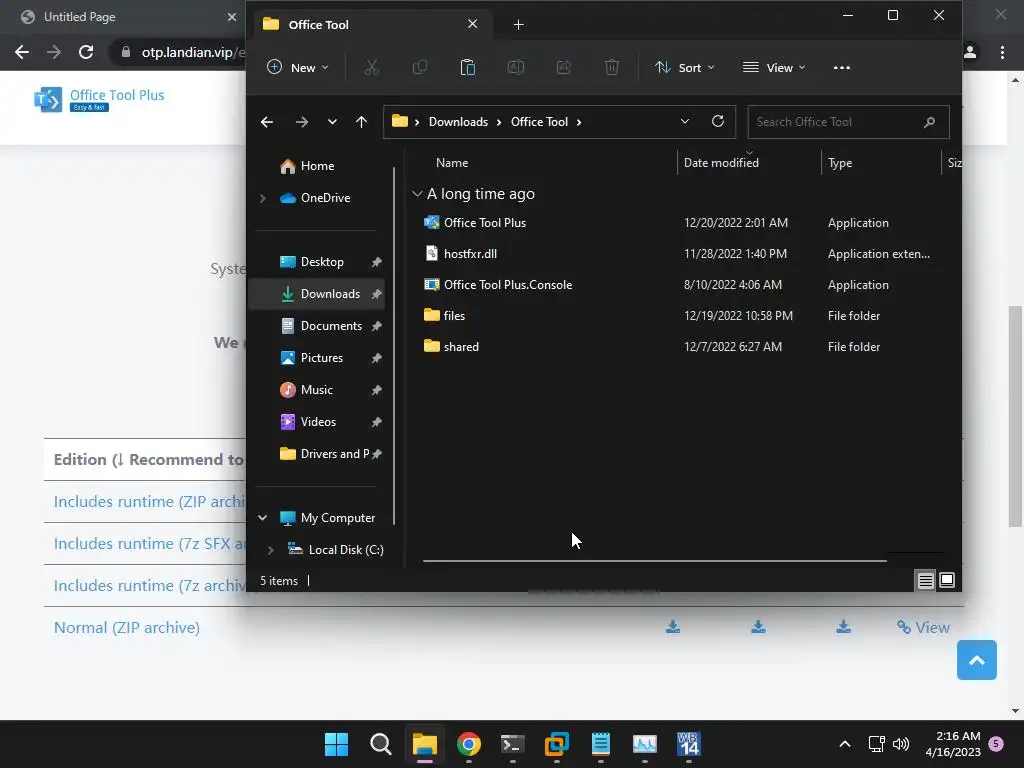
Task: Select Office Tool Plus.Console file
Action: pyautogui.click(x=507, y=285)
